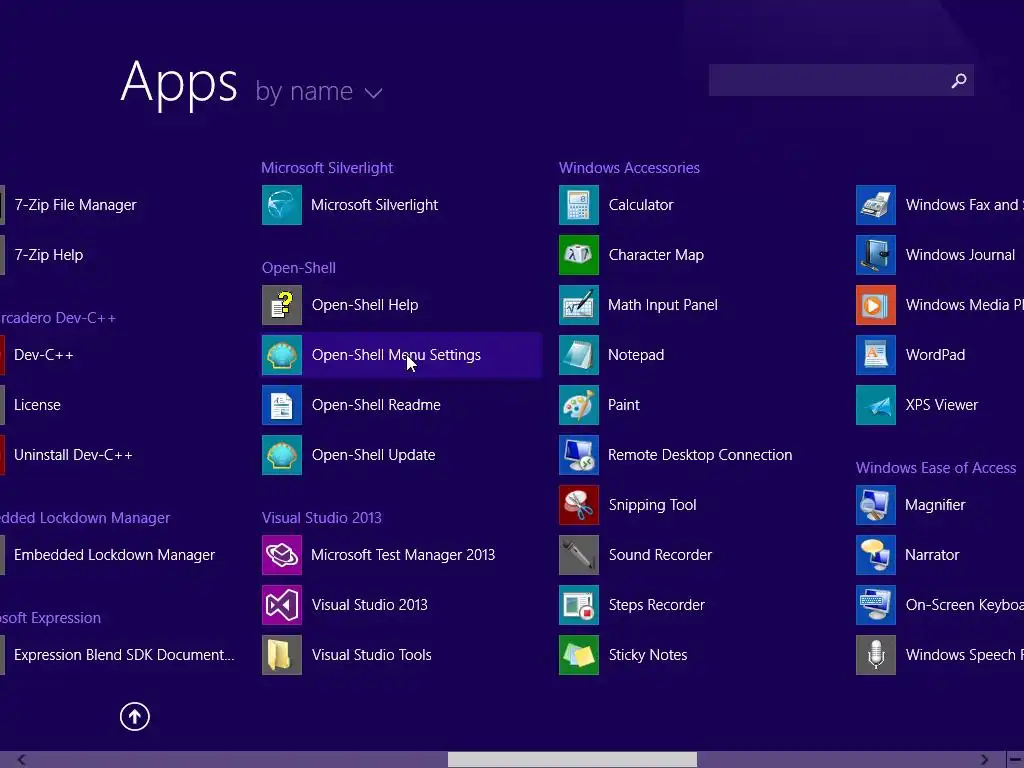
Task: Open the Windows Fax and Scan icon
Action: coord(876,205)
